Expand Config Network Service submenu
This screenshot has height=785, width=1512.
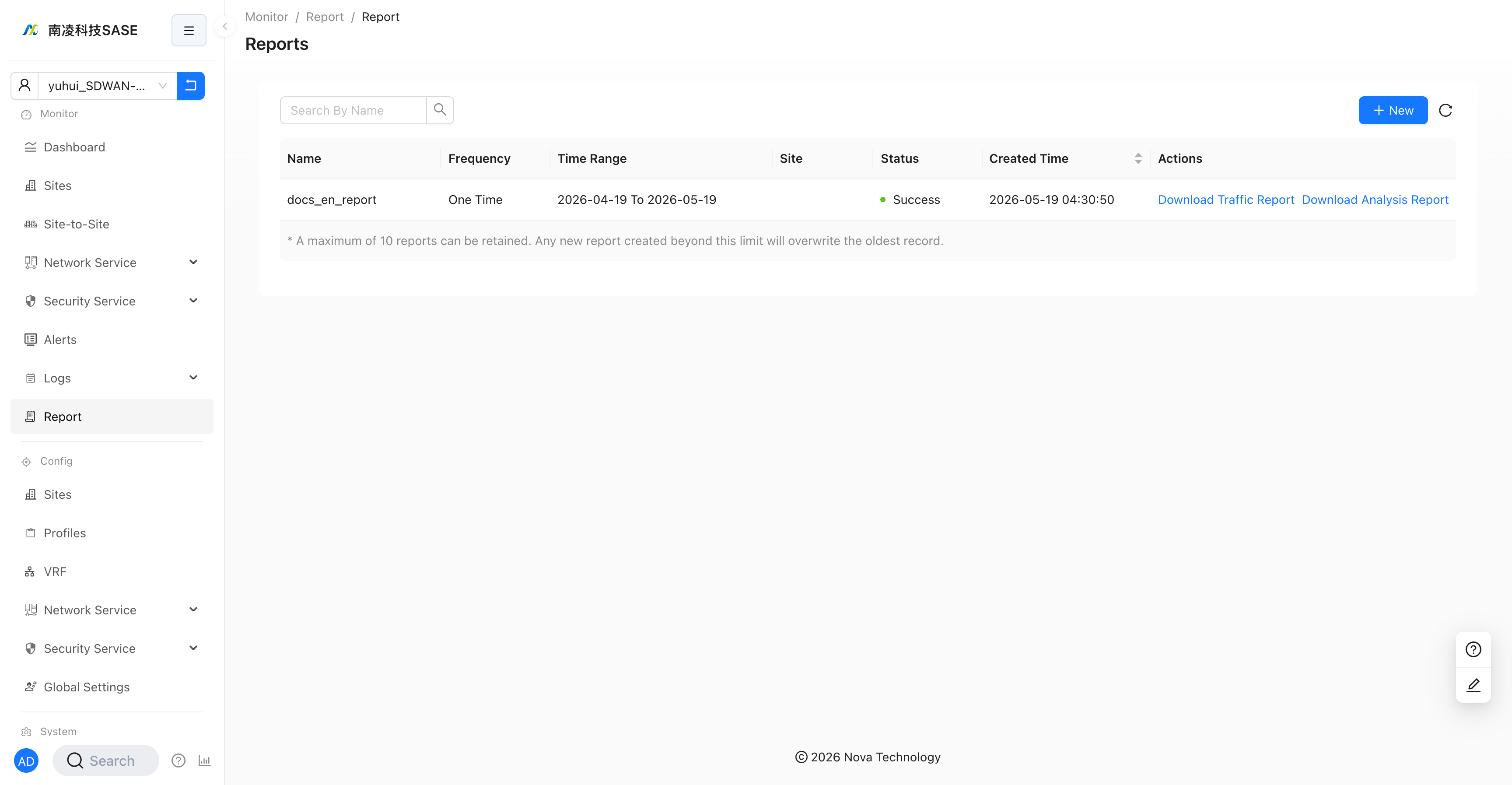[x=112, y=610]
